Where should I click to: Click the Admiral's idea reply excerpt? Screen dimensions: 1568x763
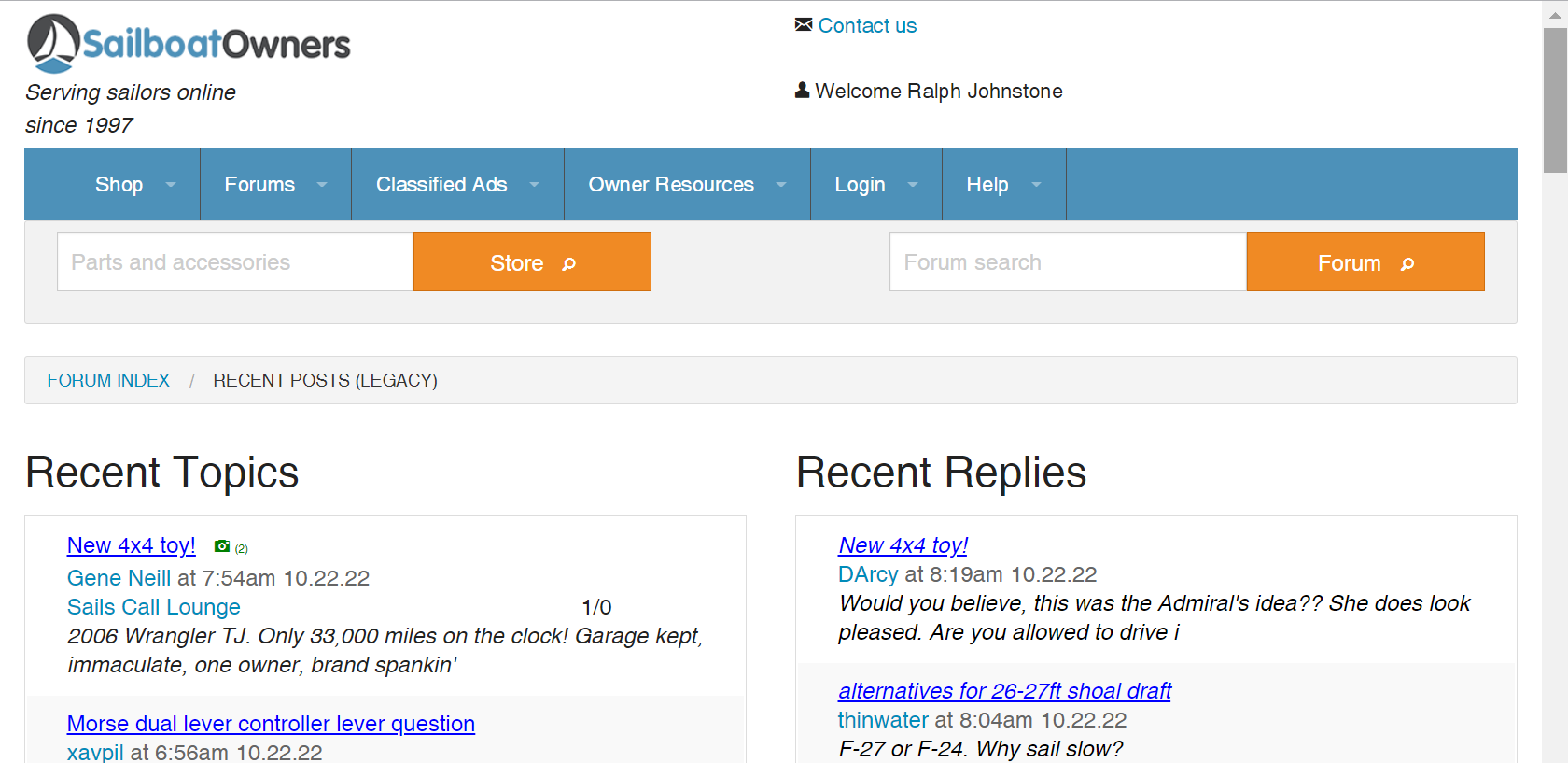1154,617
